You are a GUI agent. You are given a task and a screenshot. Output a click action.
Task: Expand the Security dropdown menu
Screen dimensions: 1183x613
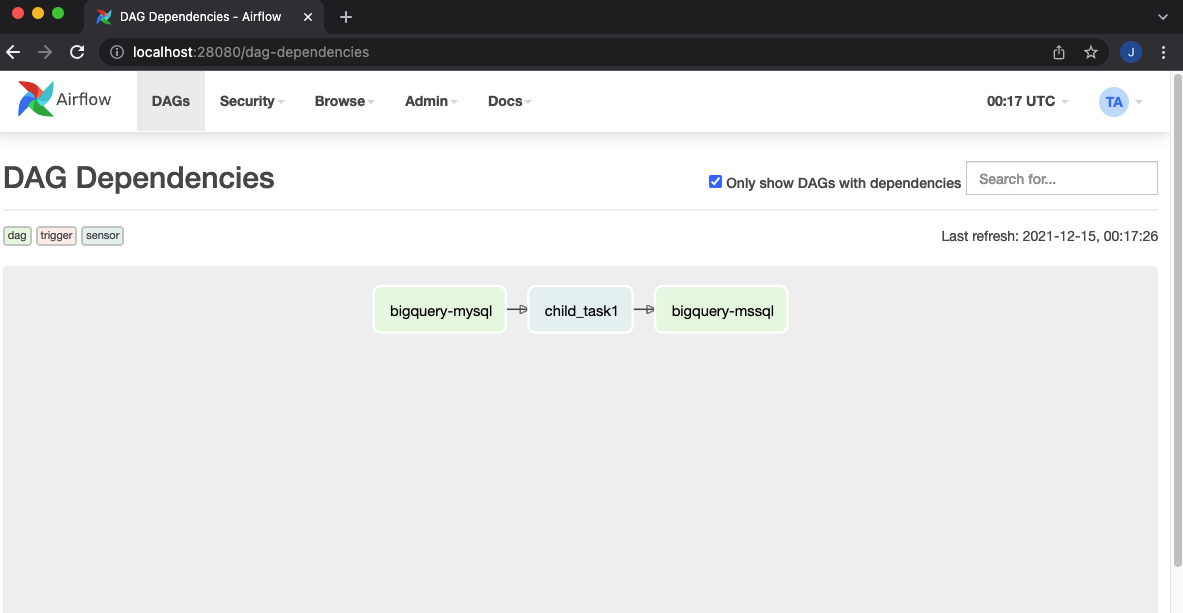click(x=252, y=101)
